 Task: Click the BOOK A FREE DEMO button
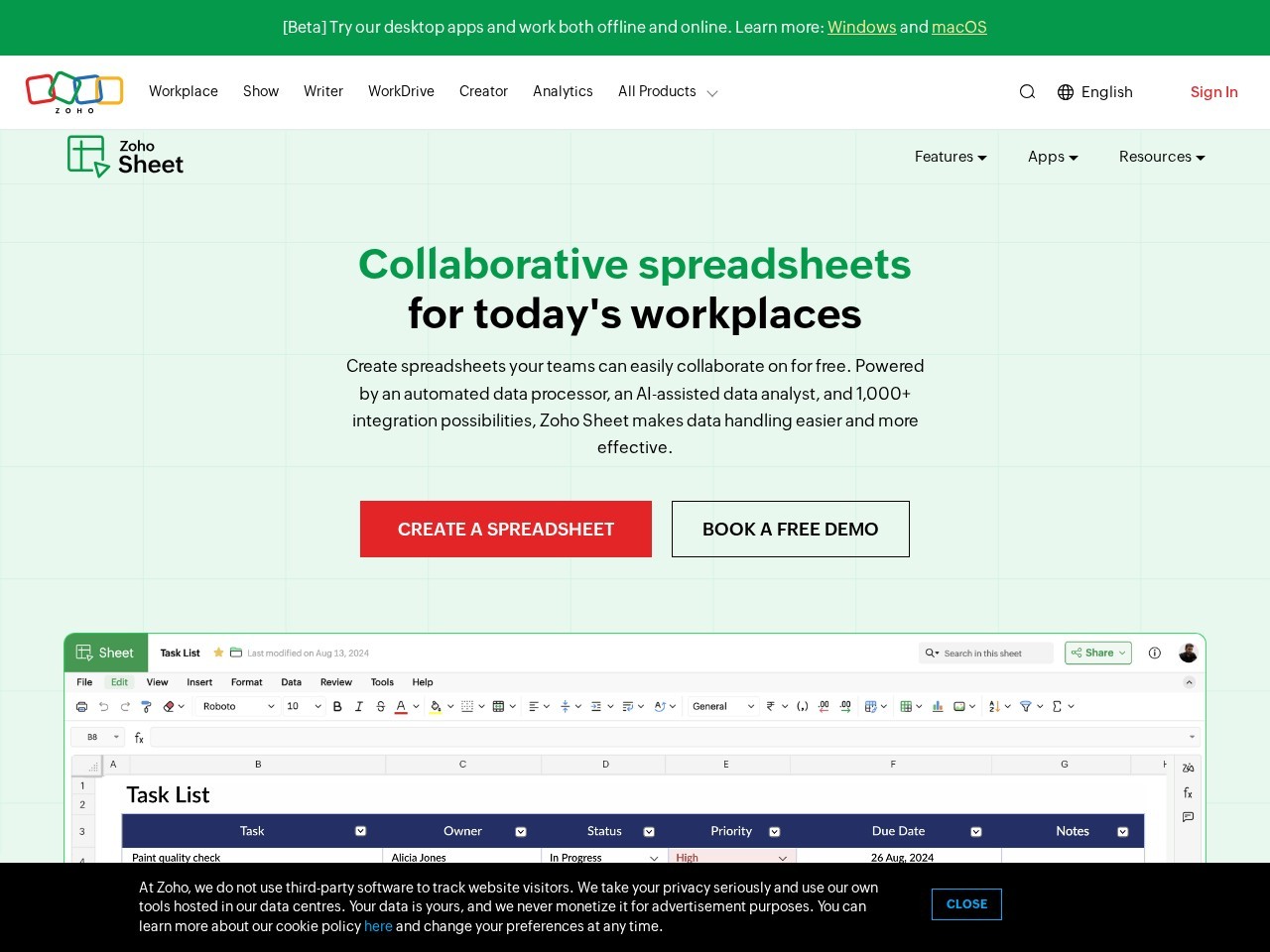coord(791,529)
